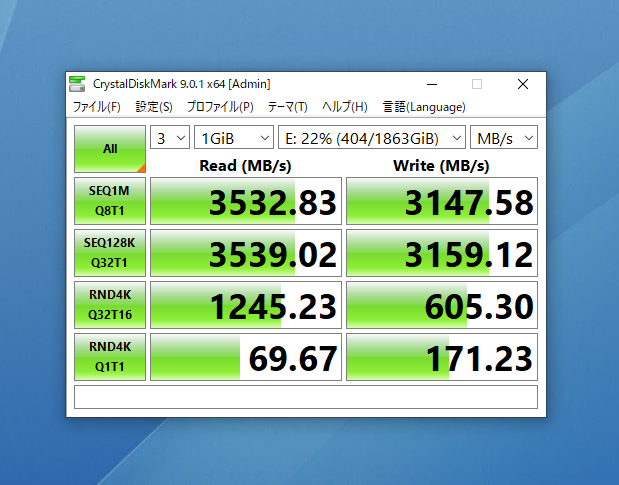Open the 言語(Language) menu
619x485 pixels.
tap(424, 107)
